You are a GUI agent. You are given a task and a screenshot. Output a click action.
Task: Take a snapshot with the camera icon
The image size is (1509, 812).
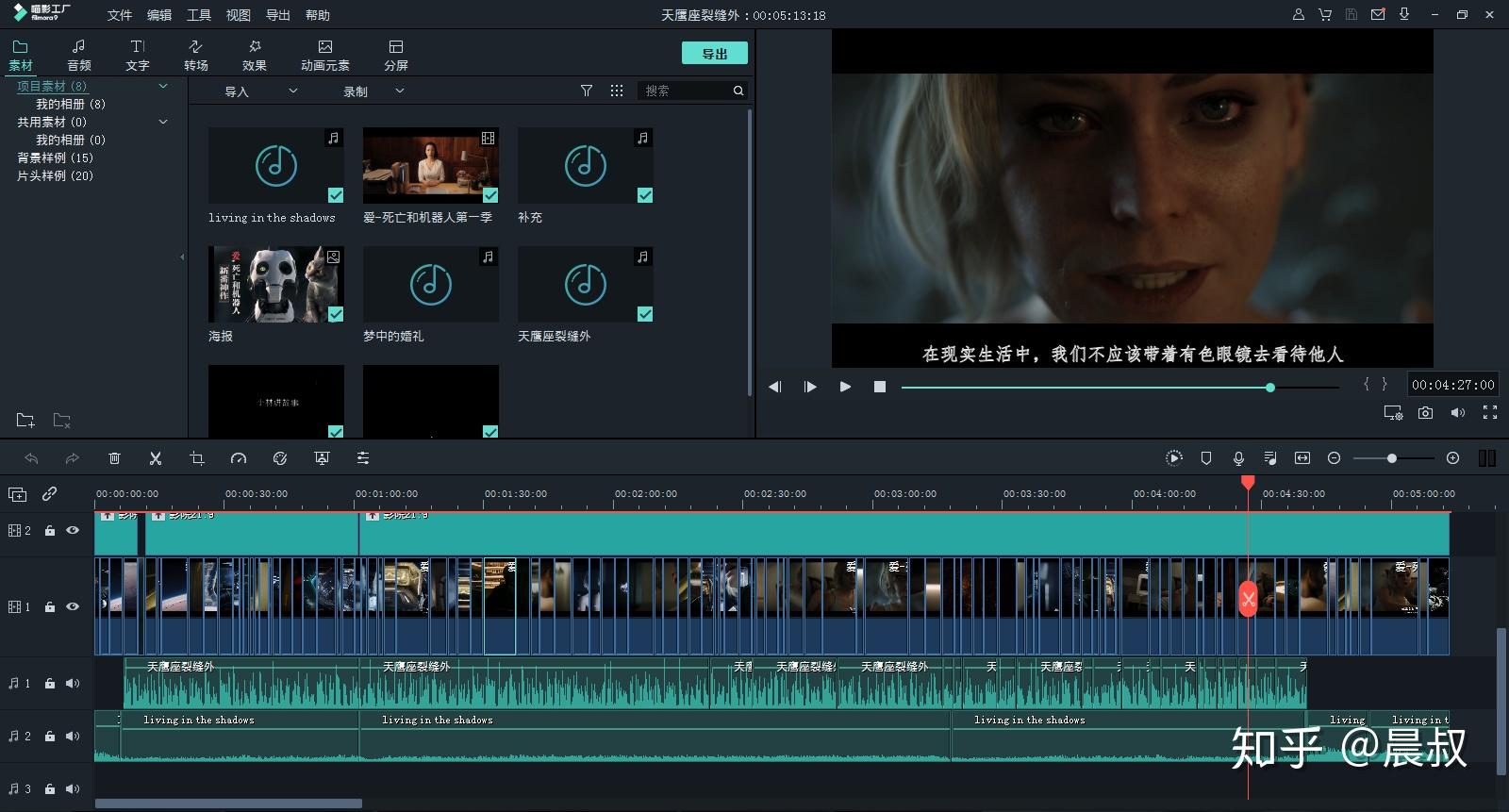coord(1425,413)
